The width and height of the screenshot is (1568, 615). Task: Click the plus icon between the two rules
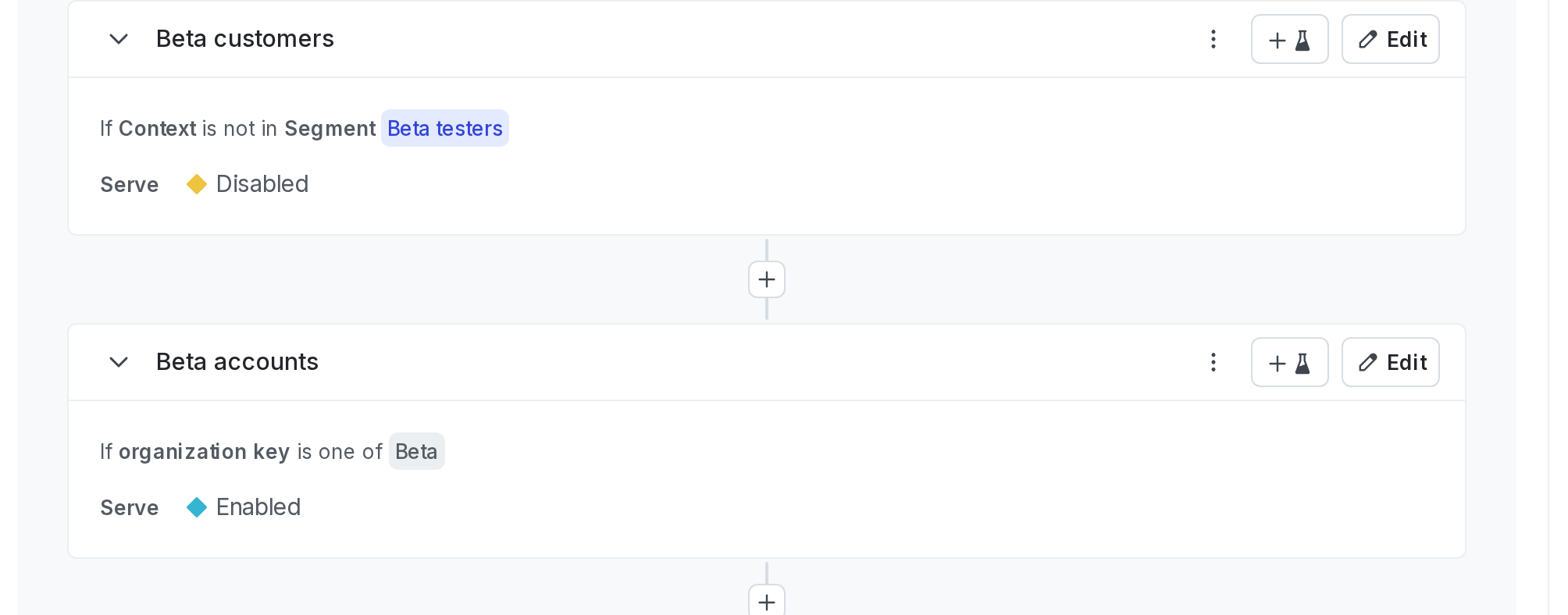click(x=766, y=279)
